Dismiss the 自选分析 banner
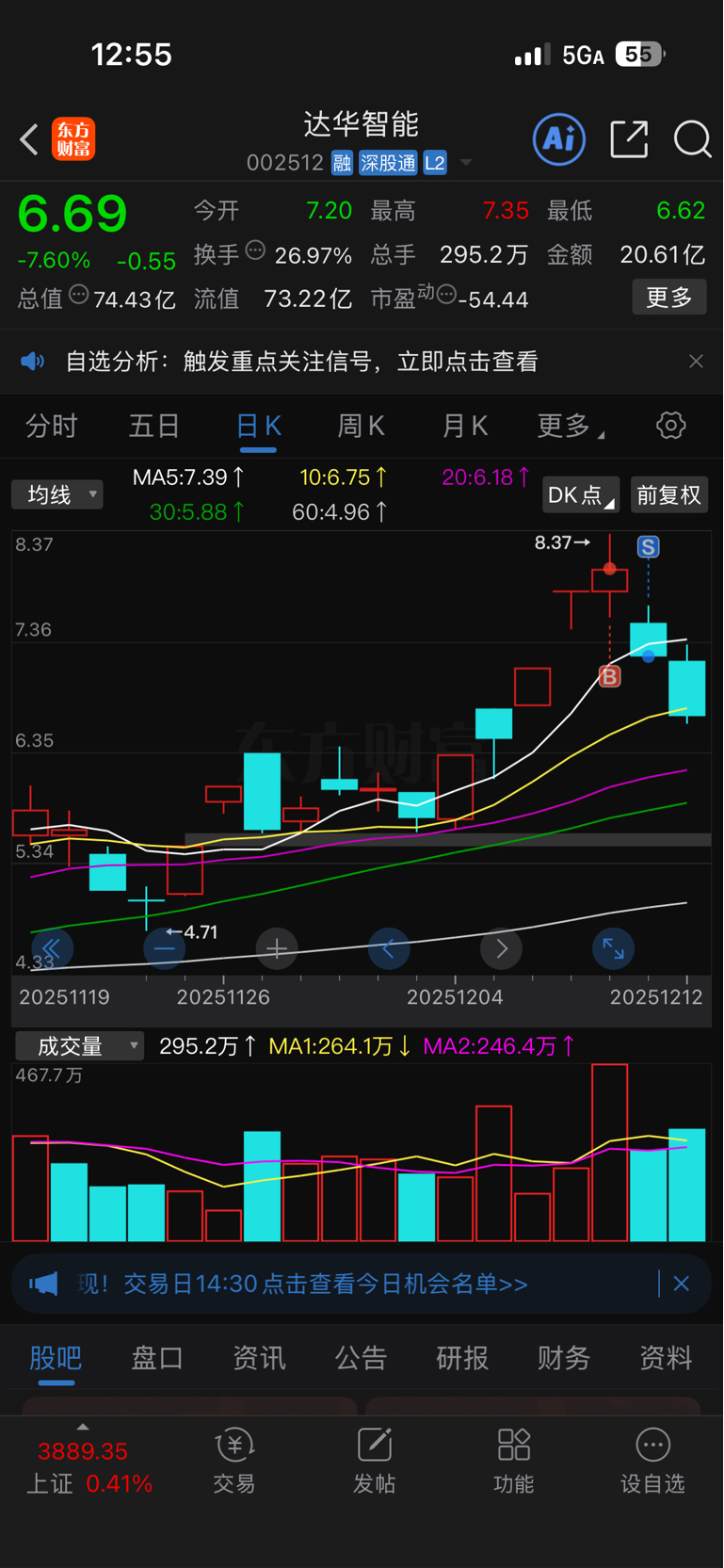Image resolution: width=724 pixels, height=1568 pixels. (x=696, y=362)
